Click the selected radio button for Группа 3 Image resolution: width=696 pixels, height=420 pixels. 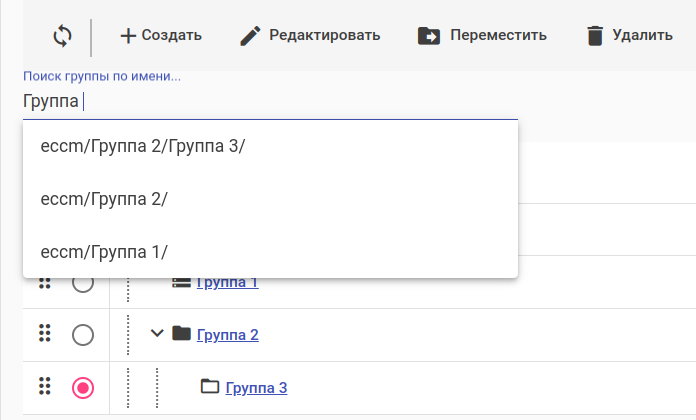[83, 387]
